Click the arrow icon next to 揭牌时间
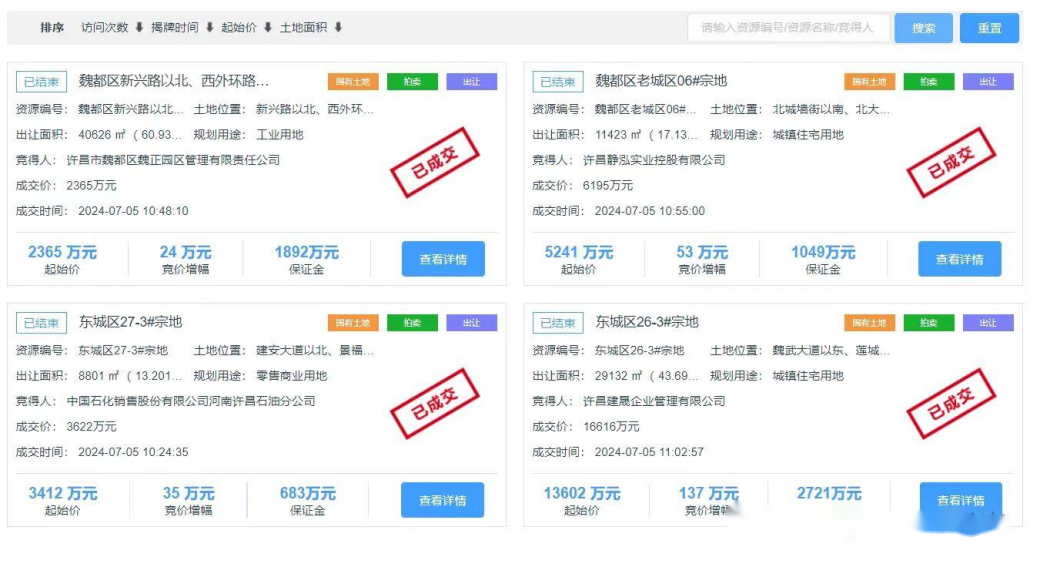Viewport: 1040px width, 567px height. pyautogui.click(x=210, y=28)
